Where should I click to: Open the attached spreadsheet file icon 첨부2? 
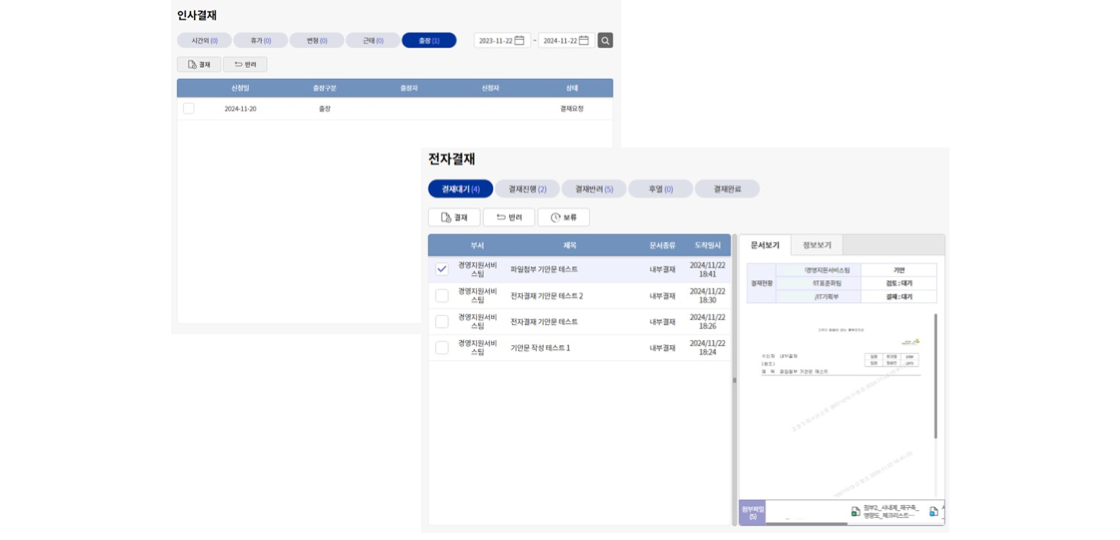click(x=855, y=511)
